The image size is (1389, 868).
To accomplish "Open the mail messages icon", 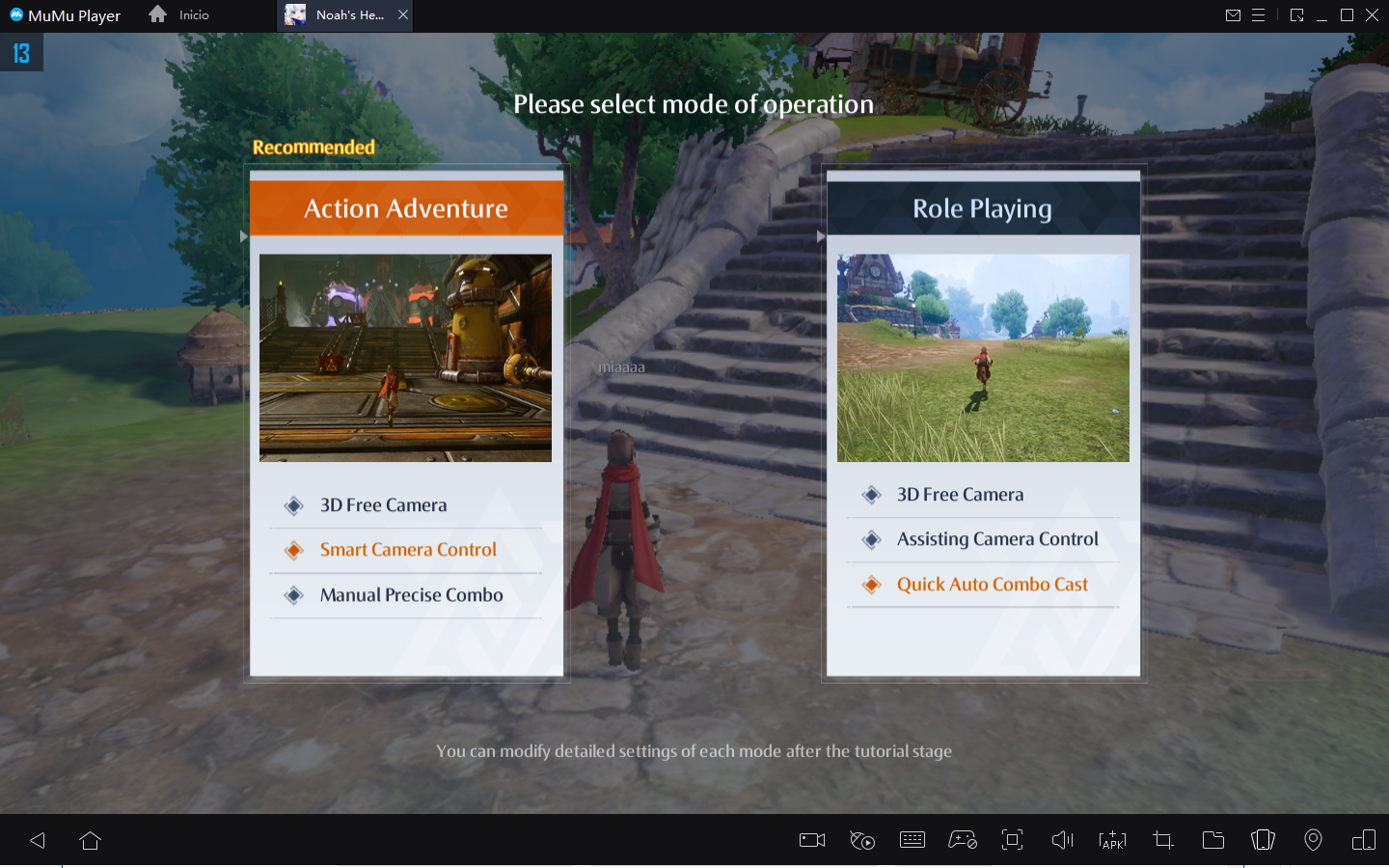I will point(1233,15).
